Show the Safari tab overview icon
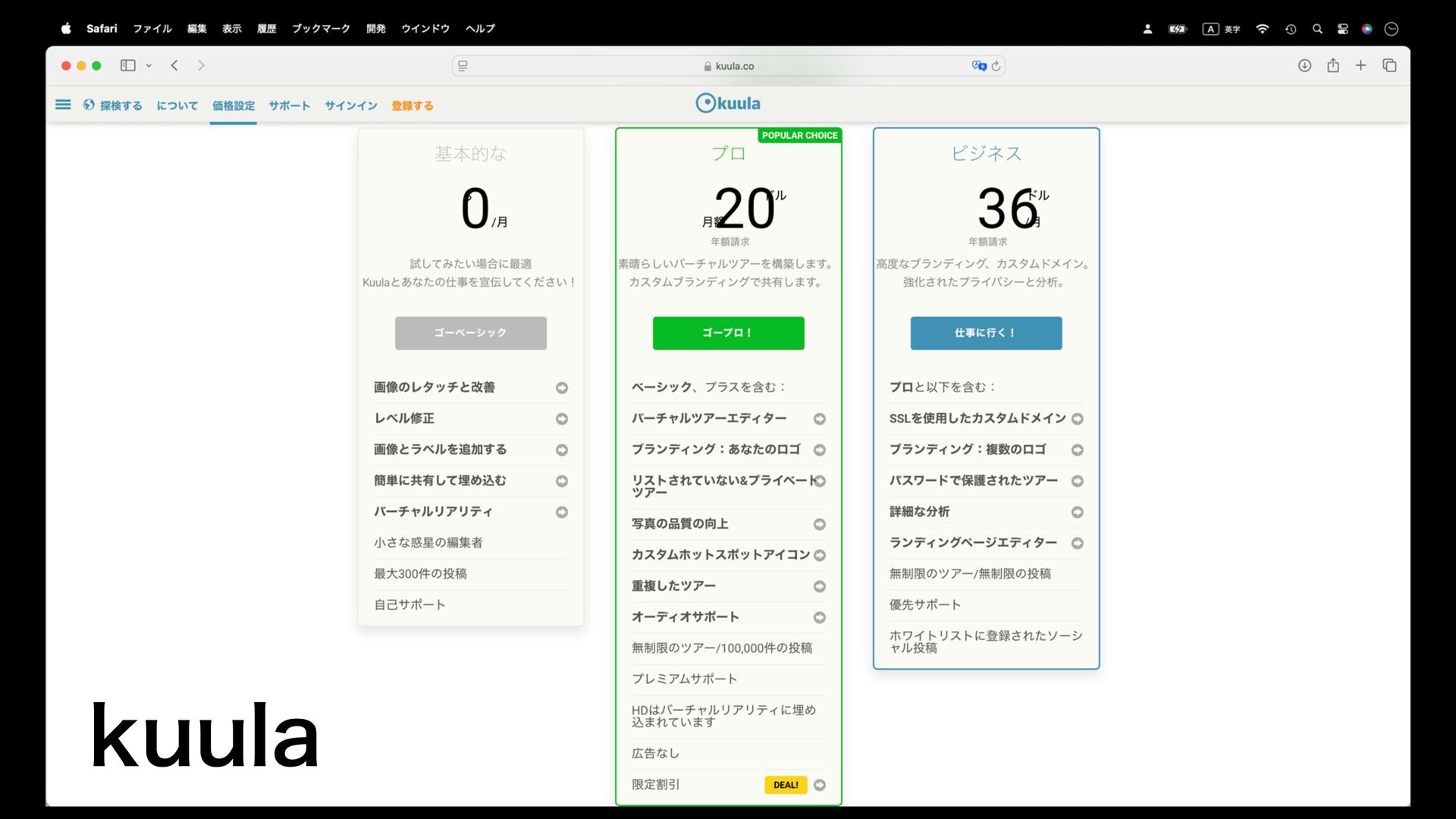Image resolution: width=1456 pixels, height=819 pixels. click(x=1390, y=66)
